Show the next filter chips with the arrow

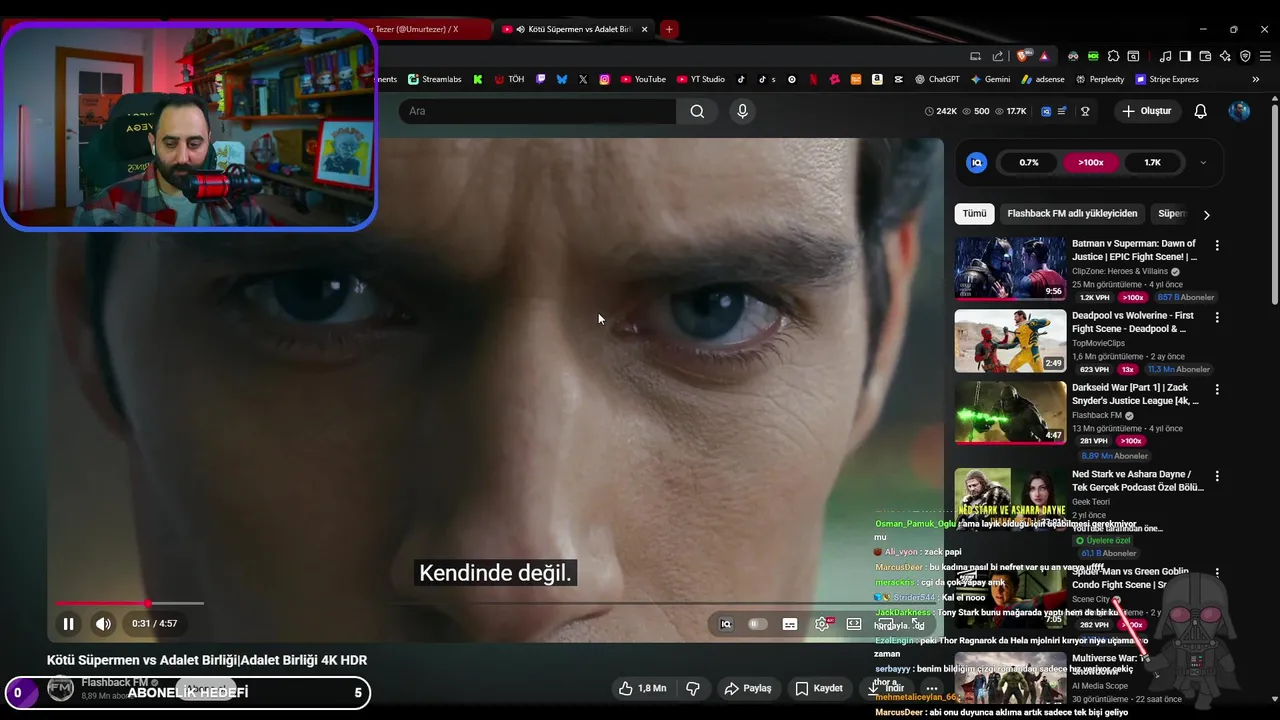[x=1206, y=214]
